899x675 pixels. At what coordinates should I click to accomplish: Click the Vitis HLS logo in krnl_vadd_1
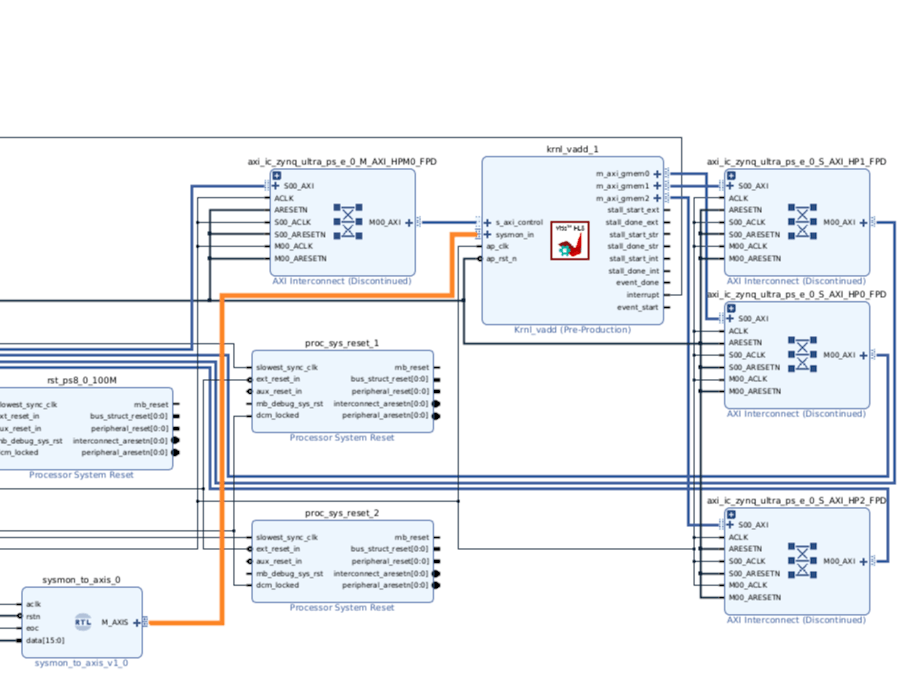coord(570,240)
